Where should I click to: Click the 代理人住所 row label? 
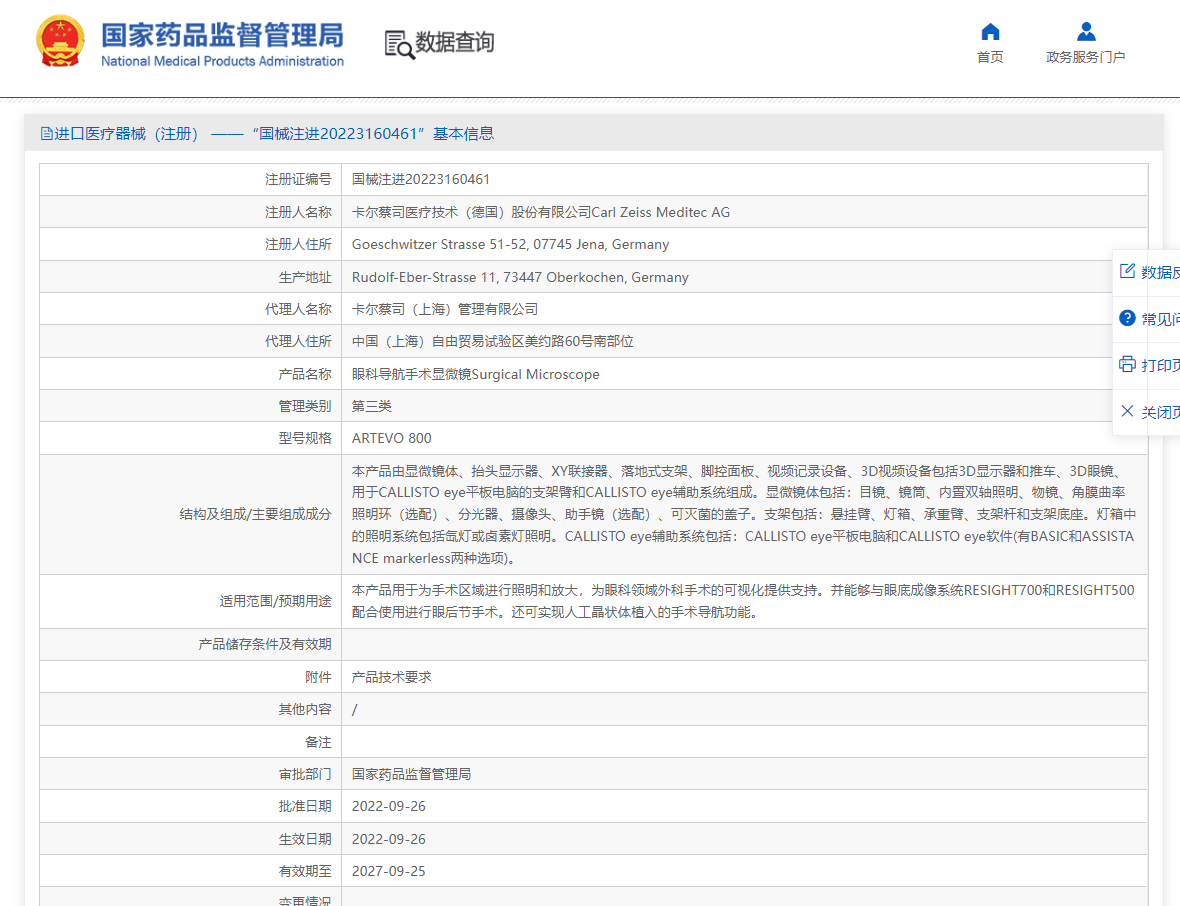[298, 342]
